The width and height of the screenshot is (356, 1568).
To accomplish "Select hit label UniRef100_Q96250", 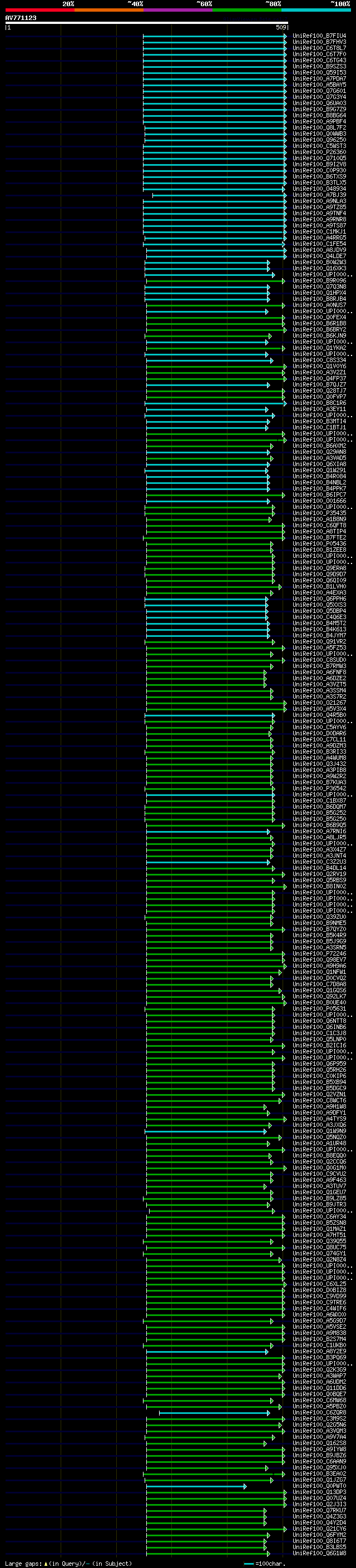I will click(x=319, y=140).
